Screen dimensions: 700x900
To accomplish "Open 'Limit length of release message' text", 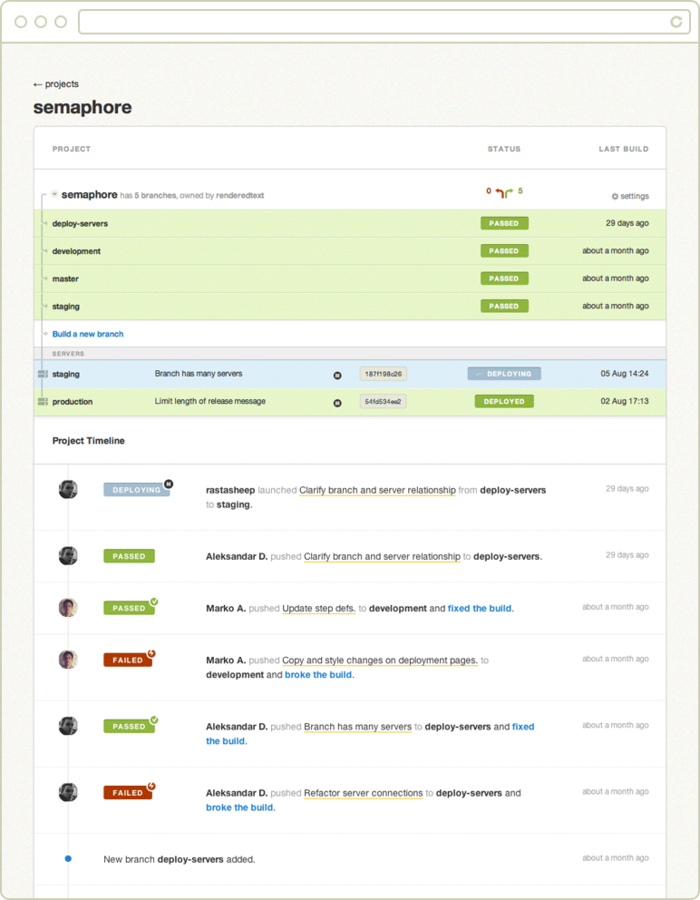I will coord(210,401).
